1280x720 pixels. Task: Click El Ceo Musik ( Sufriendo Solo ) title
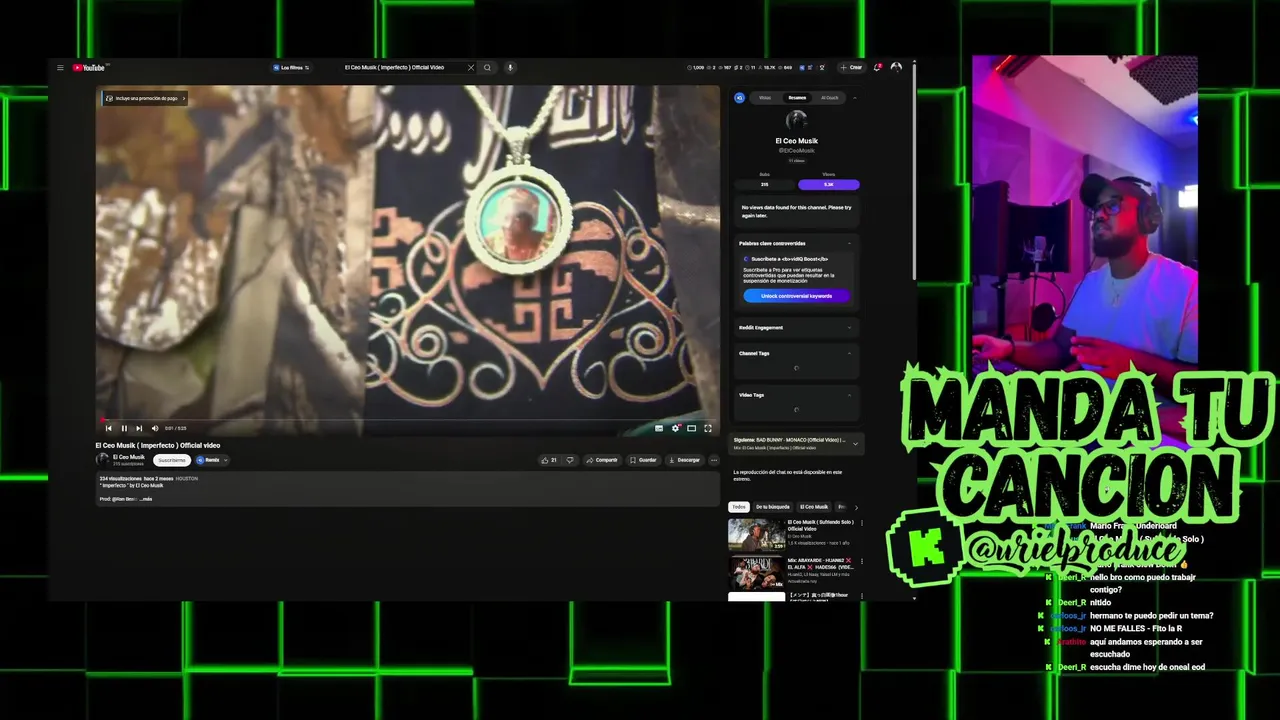click(x=822, y=525)
